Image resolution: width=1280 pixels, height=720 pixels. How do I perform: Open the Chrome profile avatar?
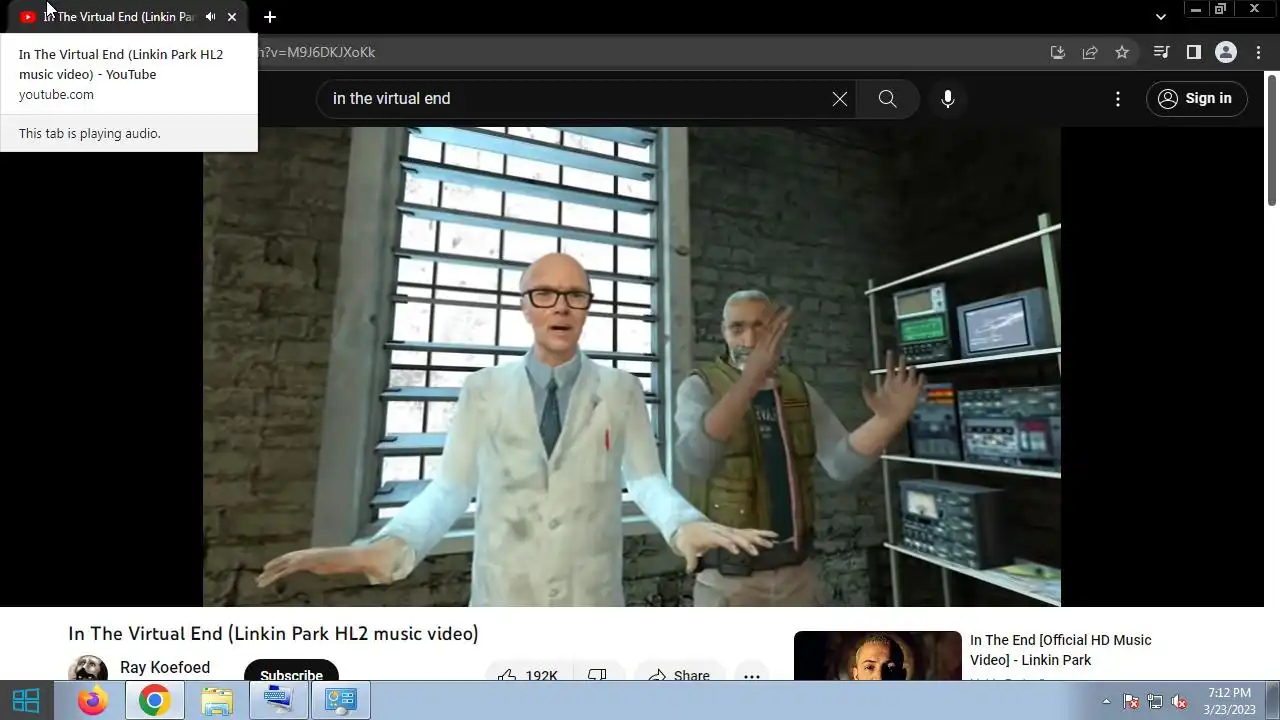point(1226,52)
